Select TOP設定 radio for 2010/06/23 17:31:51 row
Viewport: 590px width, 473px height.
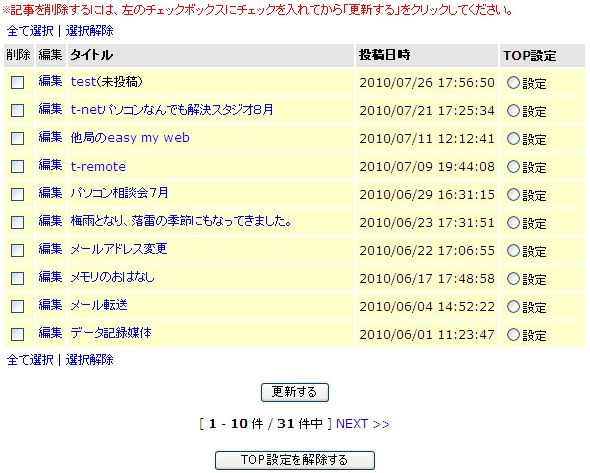tap(513, 222)
